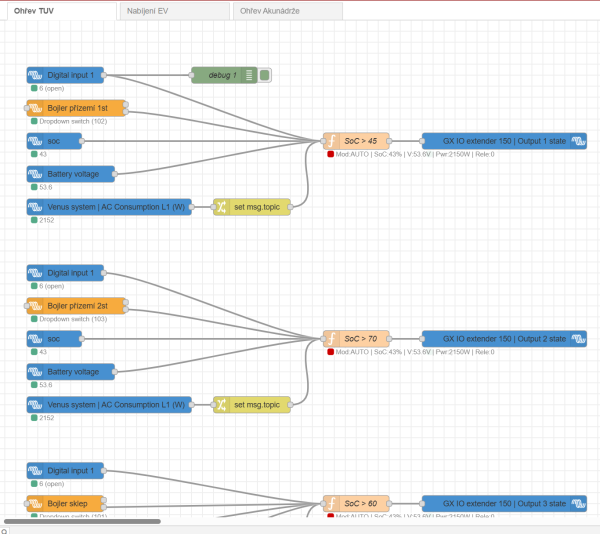The image size is (600, 534).
Task: Click the debug 1 node list icon
Action: [249, 75]
